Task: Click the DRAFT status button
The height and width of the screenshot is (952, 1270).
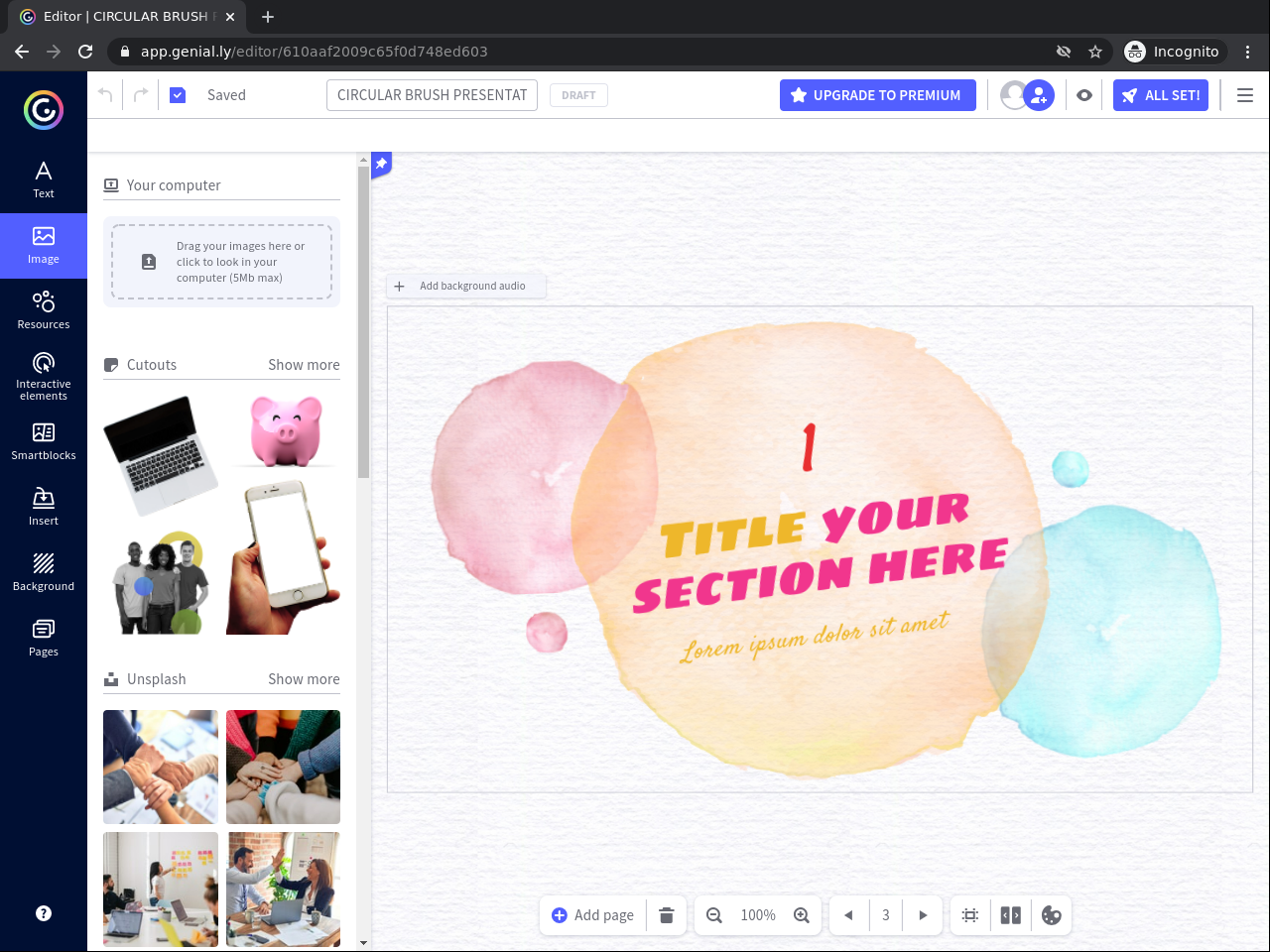Action: 578,95
